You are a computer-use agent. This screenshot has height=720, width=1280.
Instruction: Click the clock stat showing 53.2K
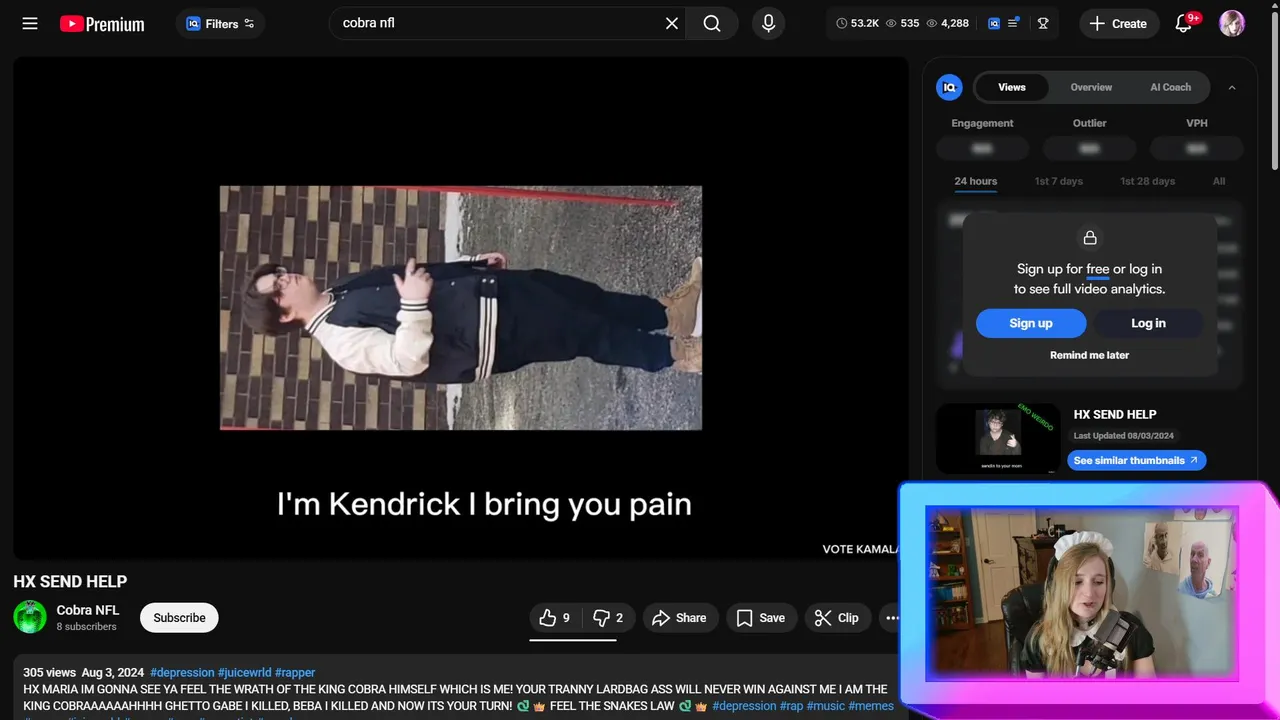click(x=857, y=23)
